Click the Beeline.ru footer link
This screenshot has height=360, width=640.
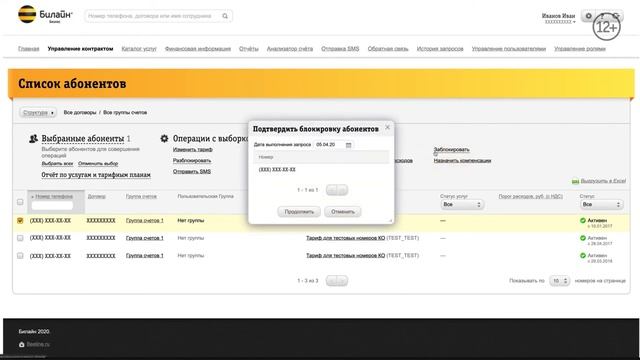pos(38,344)
